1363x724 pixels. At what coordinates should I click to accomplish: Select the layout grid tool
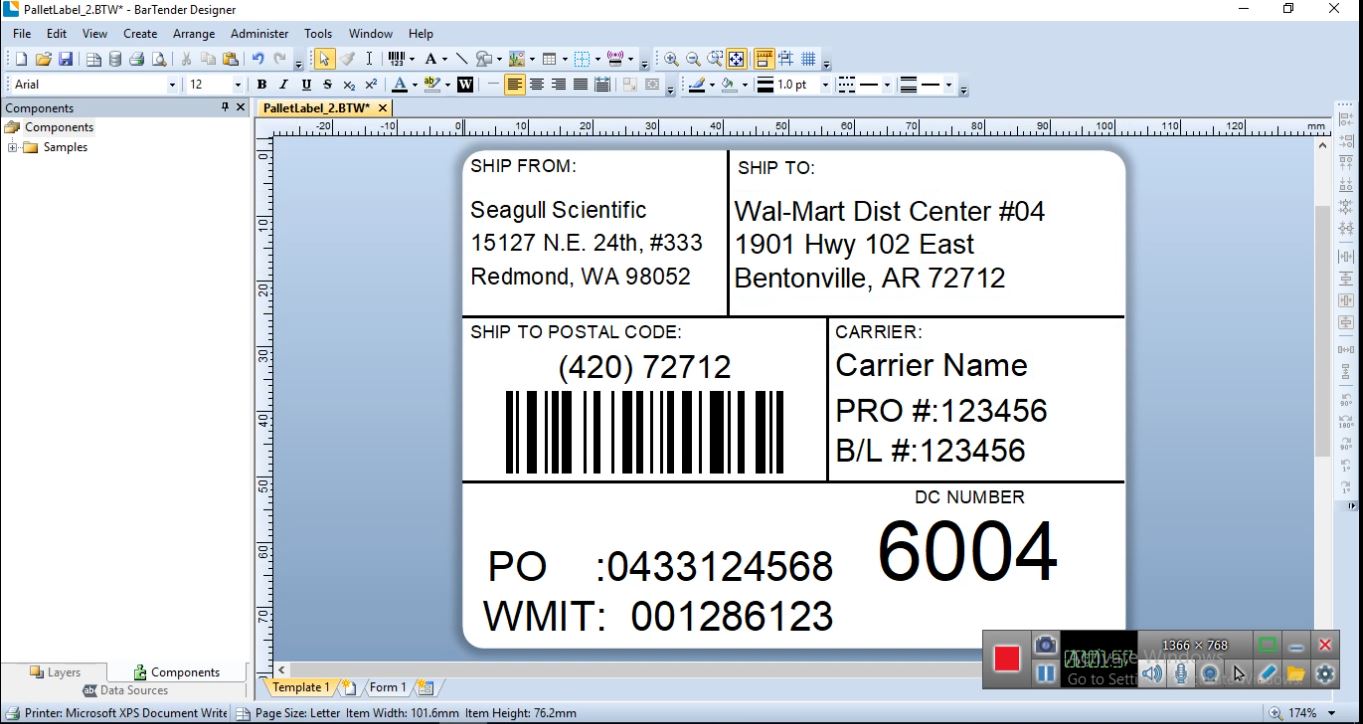pos(581,59)
